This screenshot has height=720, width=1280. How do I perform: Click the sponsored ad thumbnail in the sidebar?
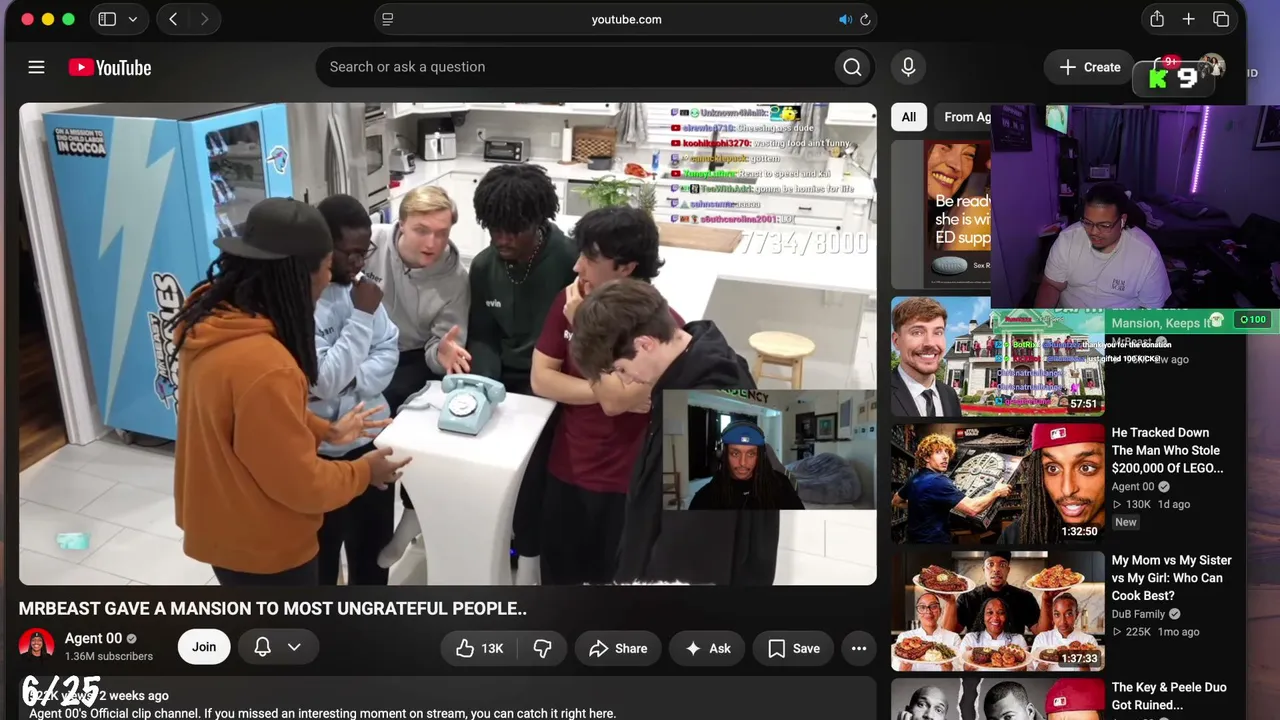[941, 214]
